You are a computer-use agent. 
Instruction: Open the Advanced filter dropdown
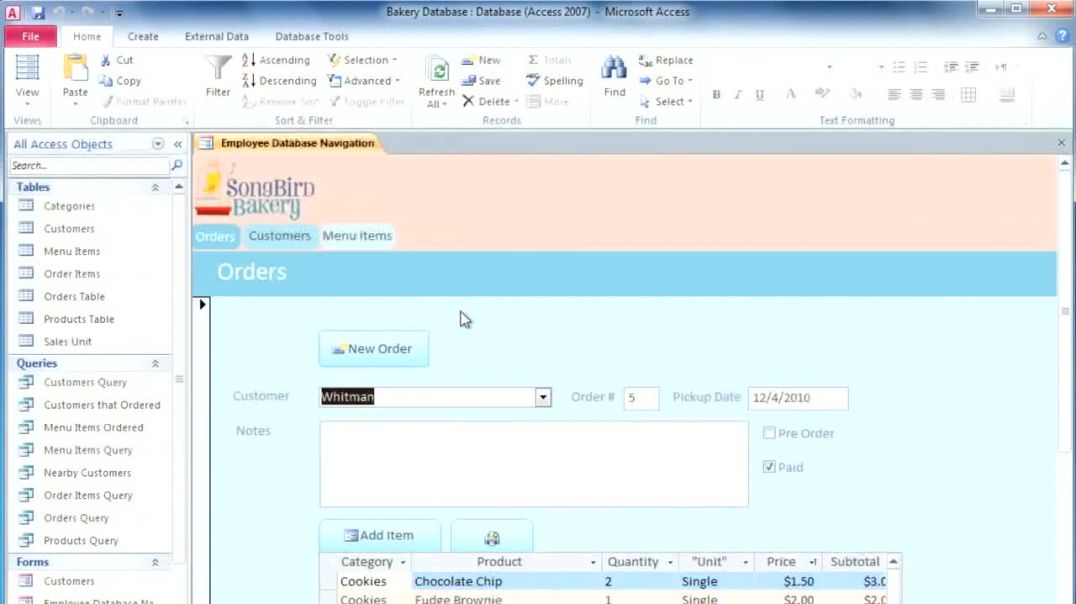[x=364, y=81]
